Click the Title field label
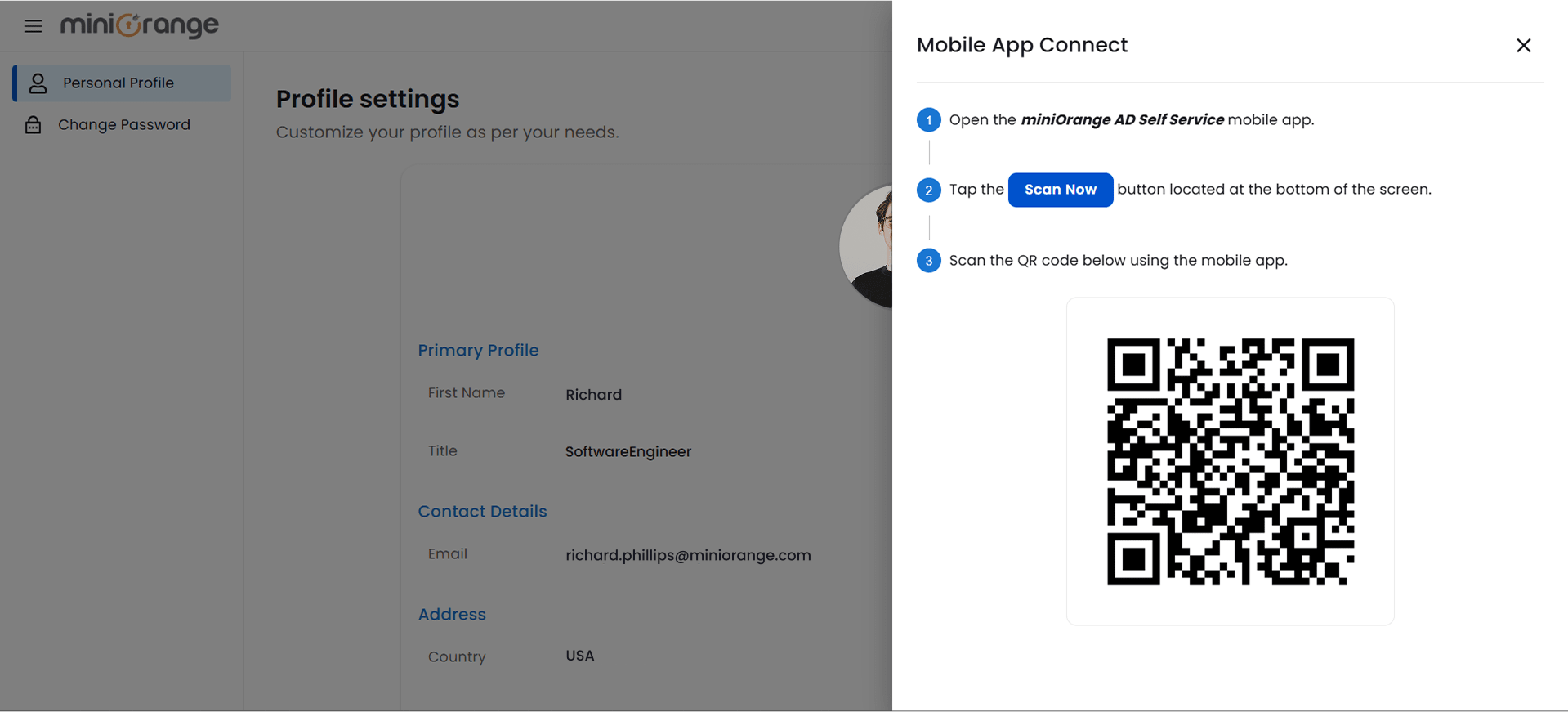 (x=443, y=451)
